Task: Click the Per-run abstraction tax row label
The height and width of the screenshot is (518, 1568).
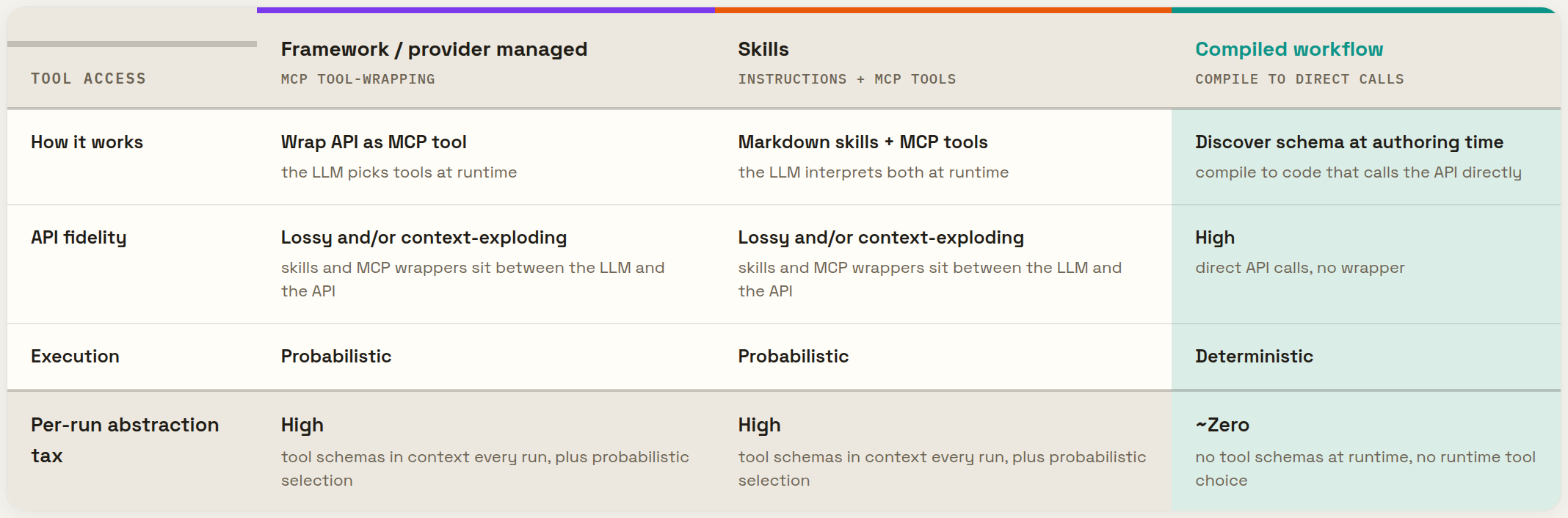Action: tap(125, 440)
